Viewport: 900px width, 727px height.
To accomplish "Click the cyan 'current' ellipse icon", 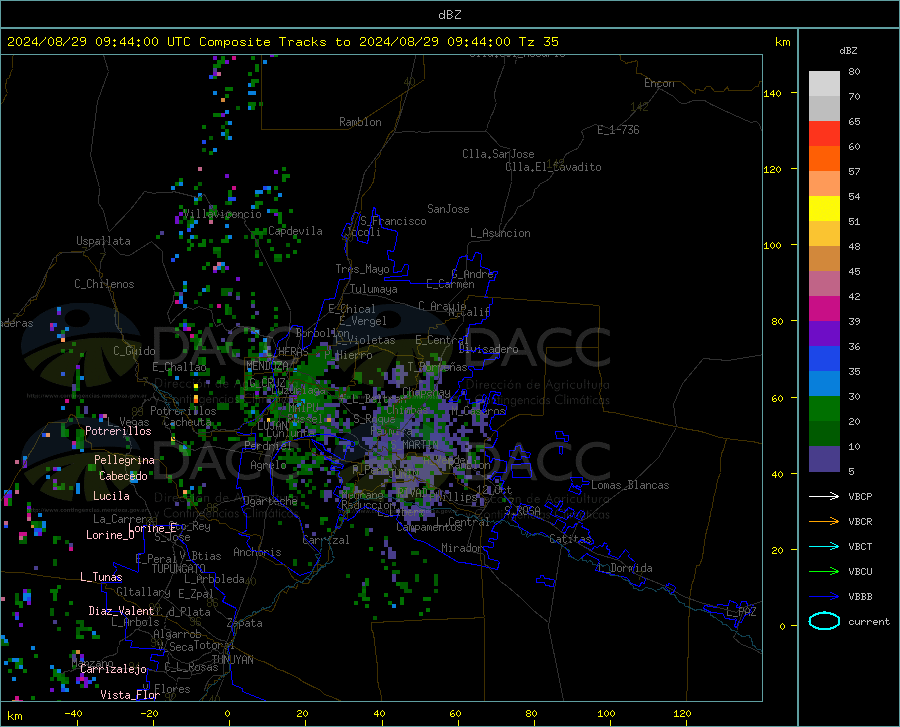I will [x=824, y=621].
